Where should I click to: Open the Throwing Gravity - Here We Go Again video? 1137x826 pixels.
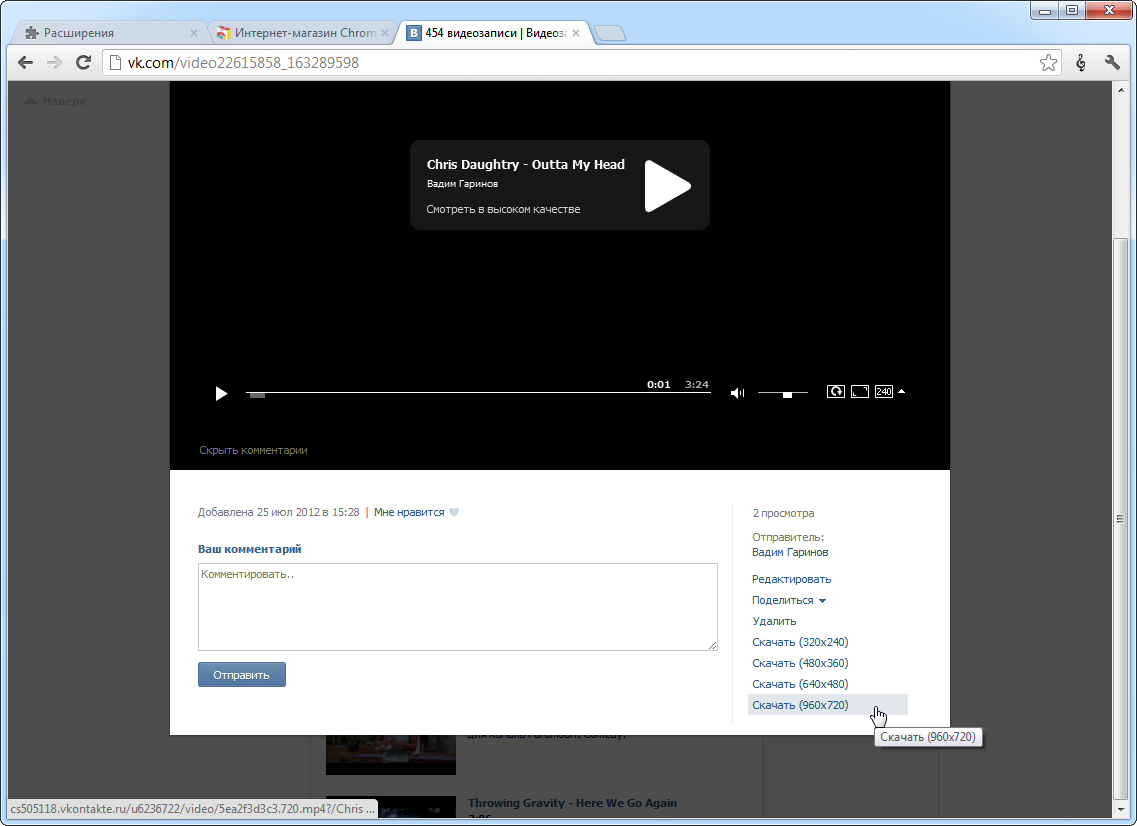tap(572, 803)
